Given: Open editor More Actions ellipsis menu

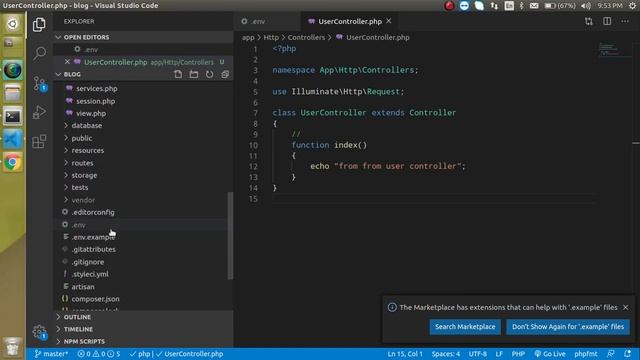Looking at the screenshot, I should click(x=625, y=21).
